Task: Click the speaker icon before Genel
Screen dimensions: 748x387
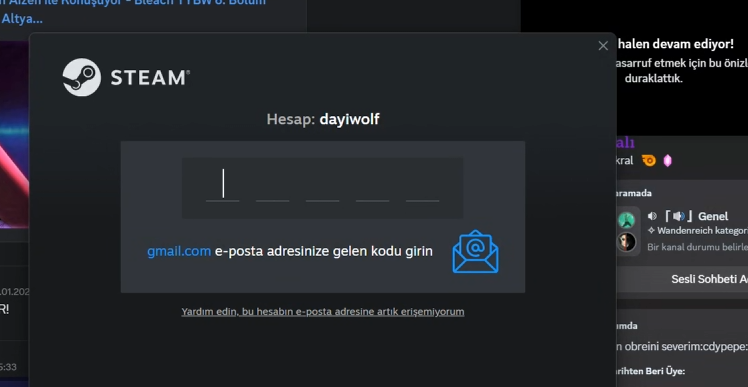Action: [x=652, y=216]
